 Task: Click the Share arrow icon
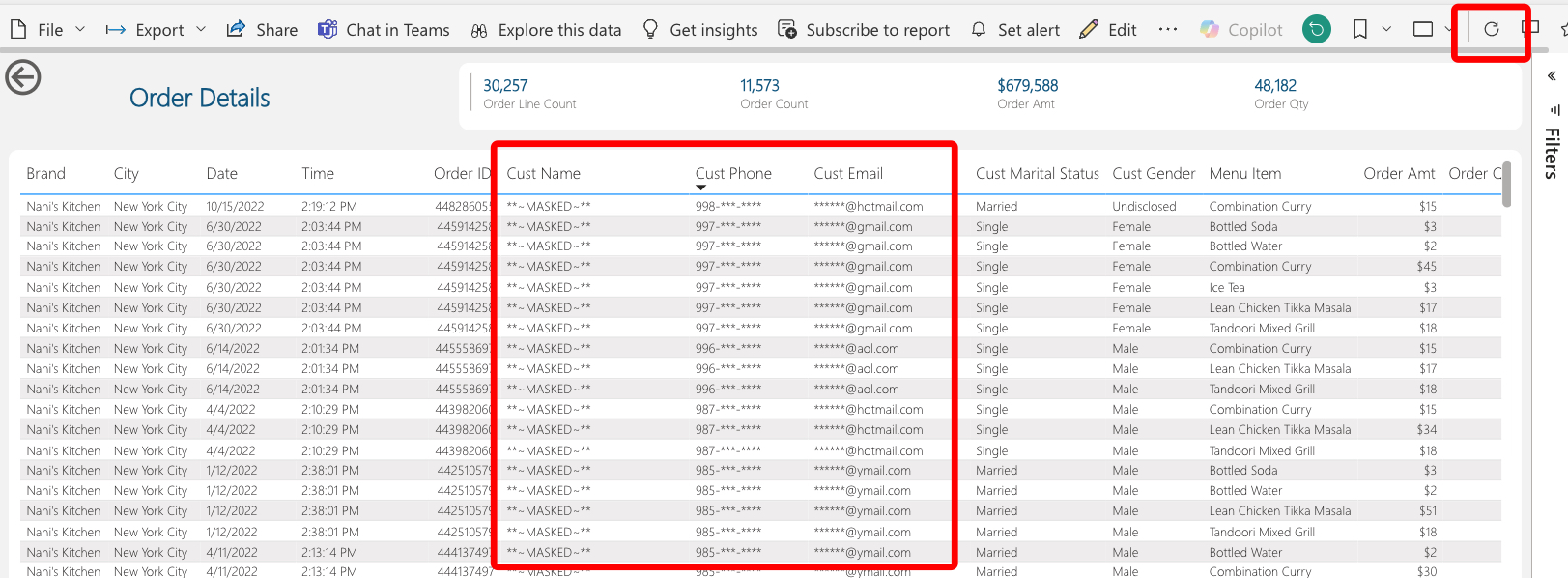[236, 30]
